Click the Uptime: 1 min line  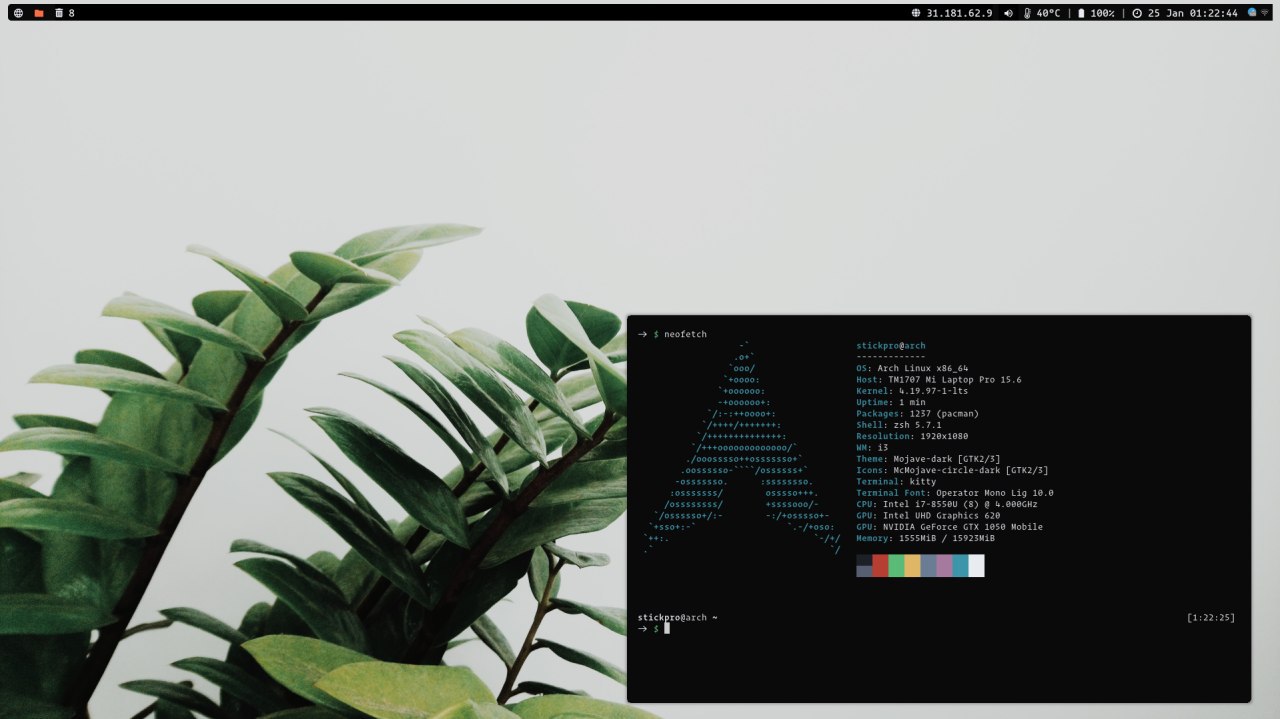click(x=891, y=402)
